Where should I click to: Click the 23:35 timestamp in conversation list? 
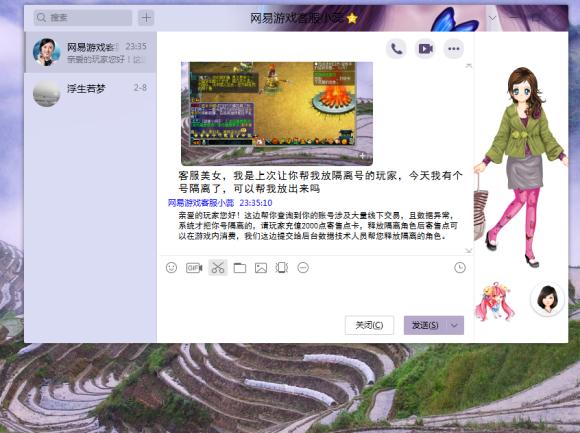click(x=136, y=46)
